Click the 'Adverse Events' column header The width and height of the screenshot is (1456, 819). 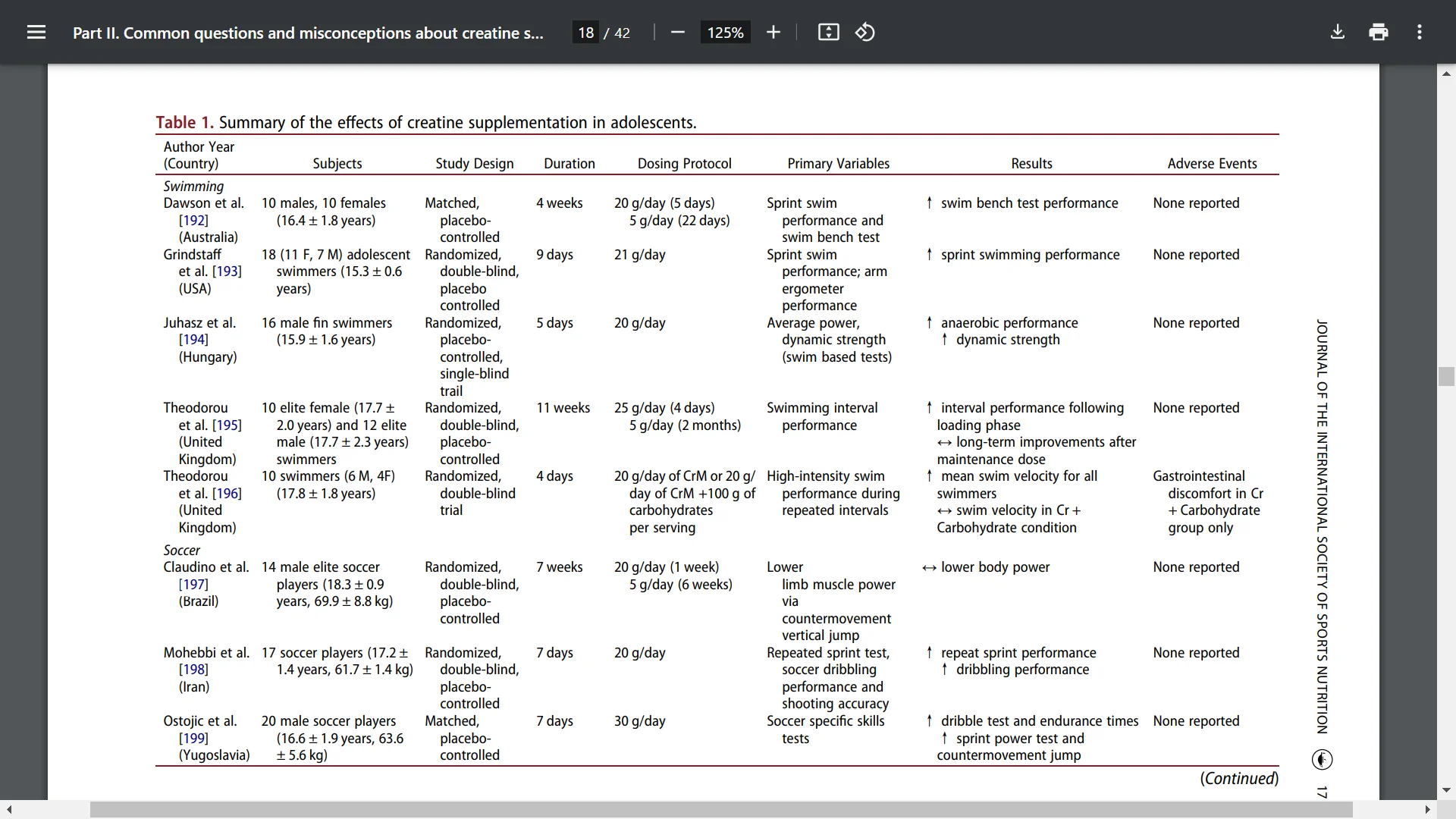tap(1212, 164)
